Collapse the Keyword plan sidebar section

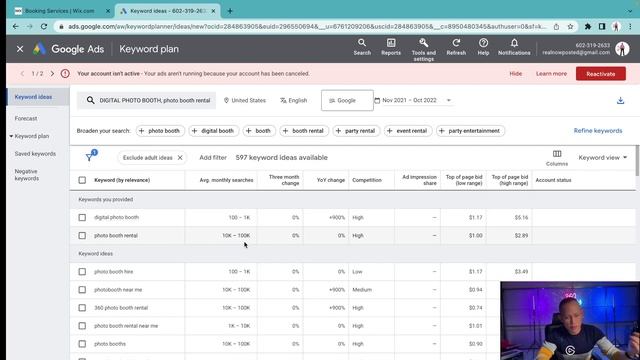11,136
